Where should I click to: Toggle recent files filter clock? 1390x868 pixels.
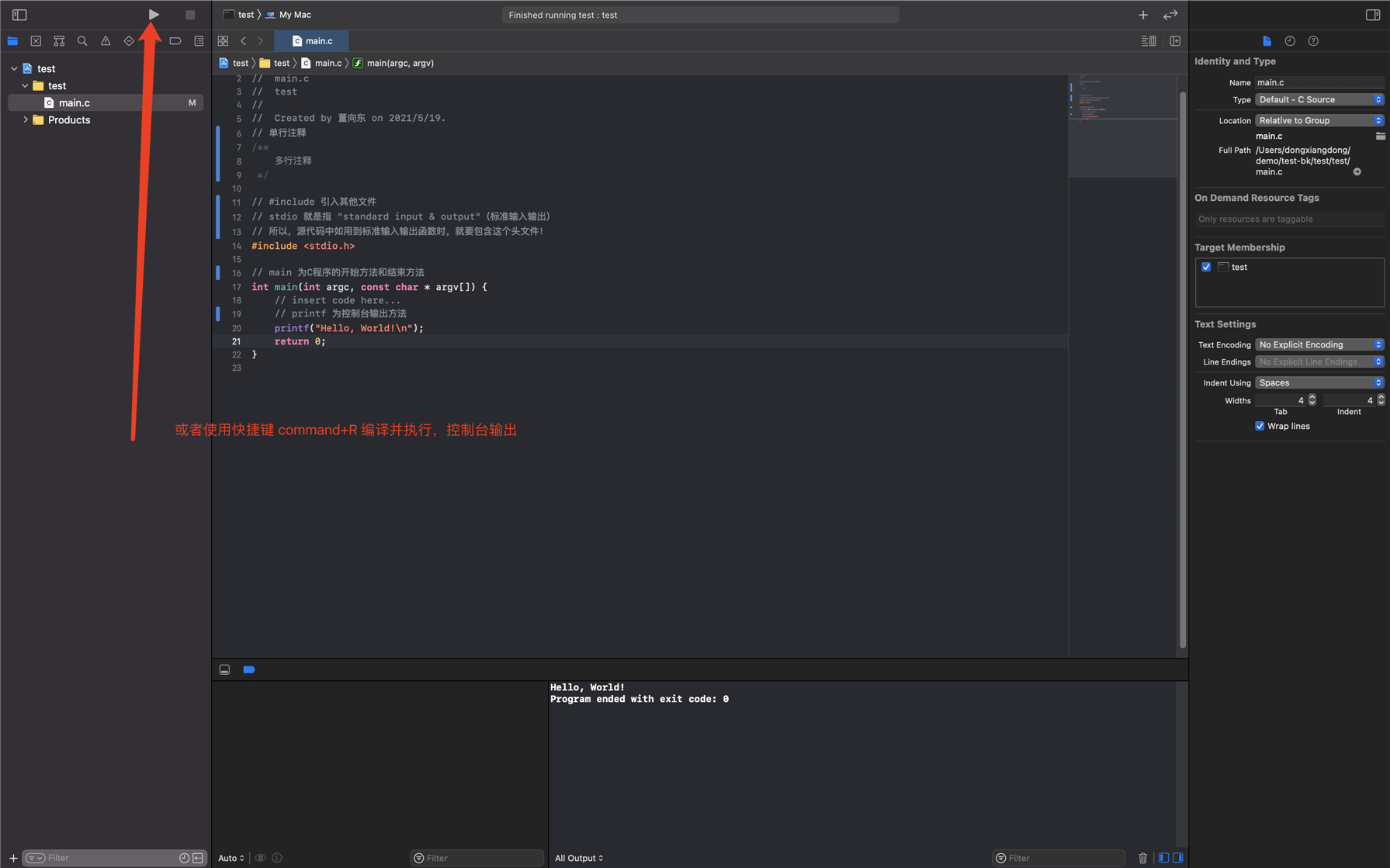[x=184, y=858]
